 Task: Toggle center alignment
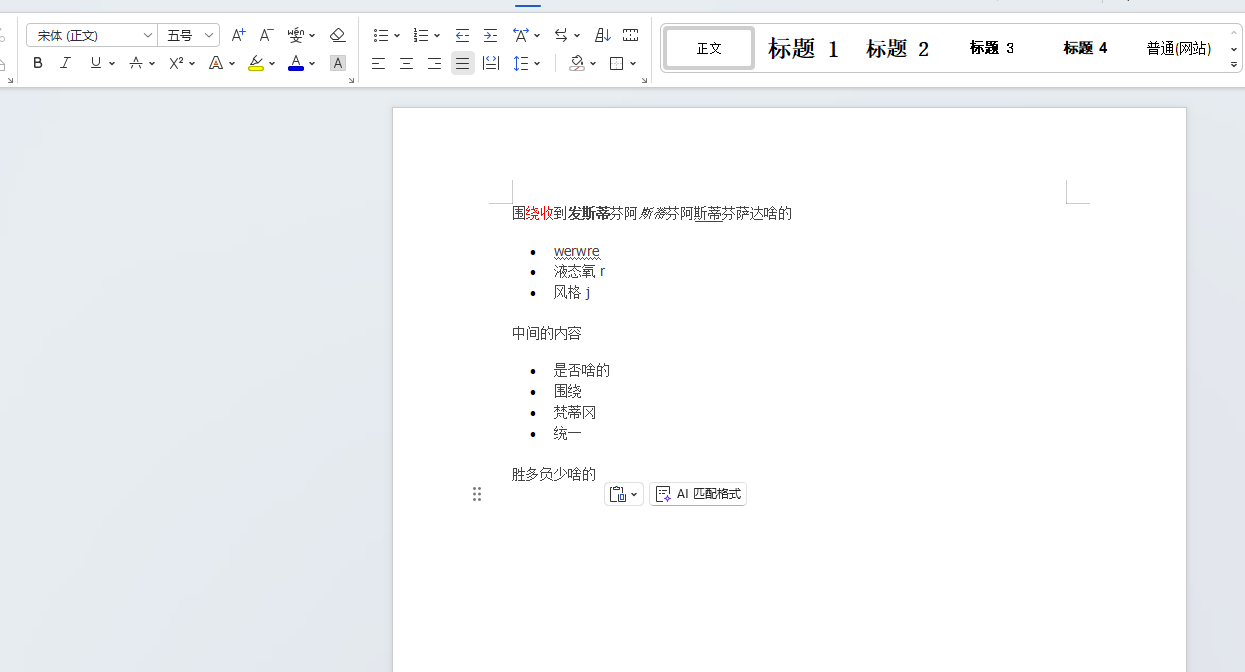(406, 63)
